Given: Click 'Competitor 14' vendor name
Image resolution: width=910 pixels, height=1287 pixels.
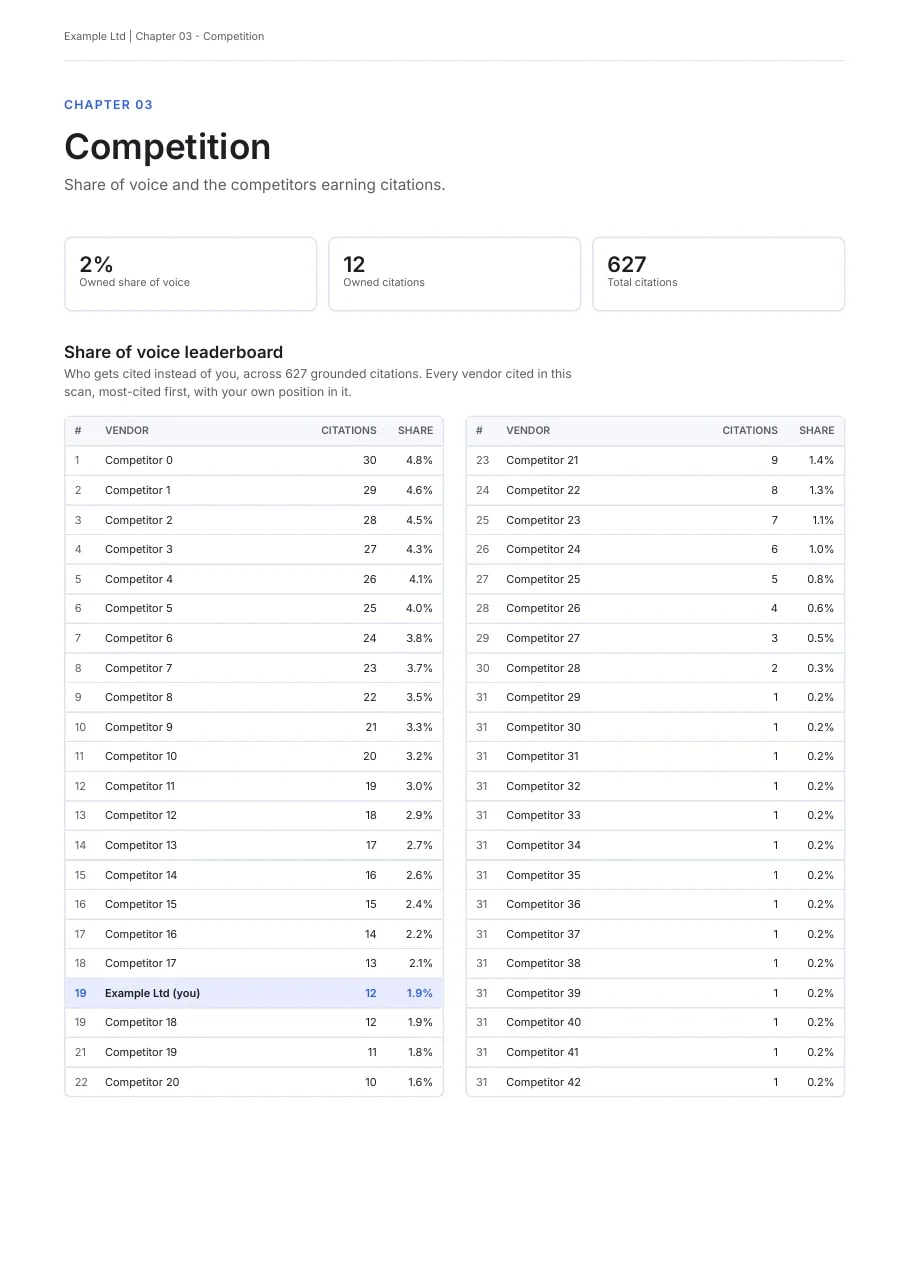Looking at the screenshot, I should [x=141, y=875].
